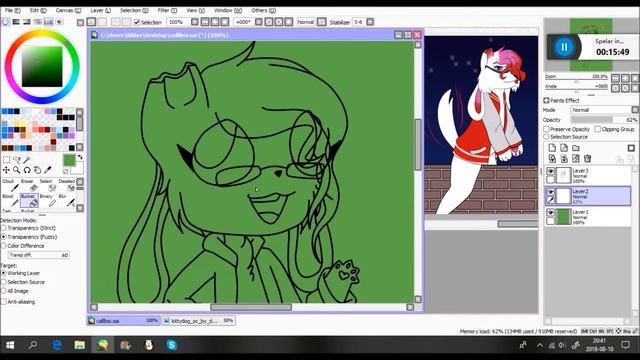The image size is (640, 360).
Task: Open the Filter menu
Action: (167, 10)
